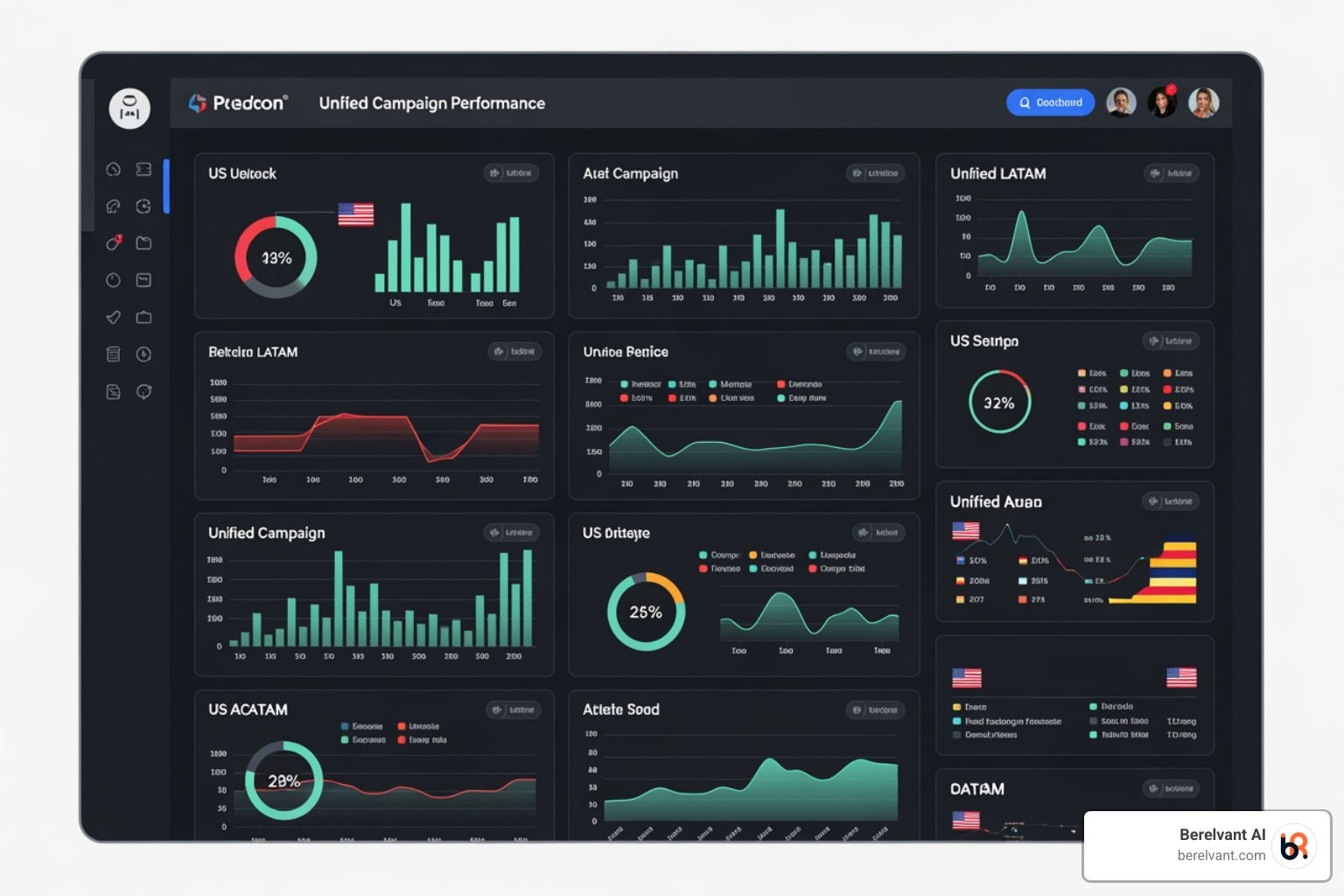The width and height of the screenshot is (1344, 896).
Task: Open the dropdown on the Unified LATAM card
Action: coord(1172,173)
